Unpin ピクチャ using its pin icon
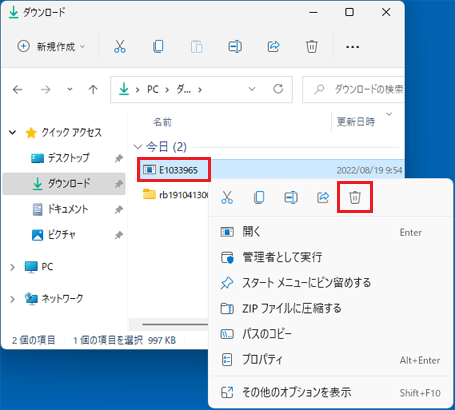 [x=119, y=235]
